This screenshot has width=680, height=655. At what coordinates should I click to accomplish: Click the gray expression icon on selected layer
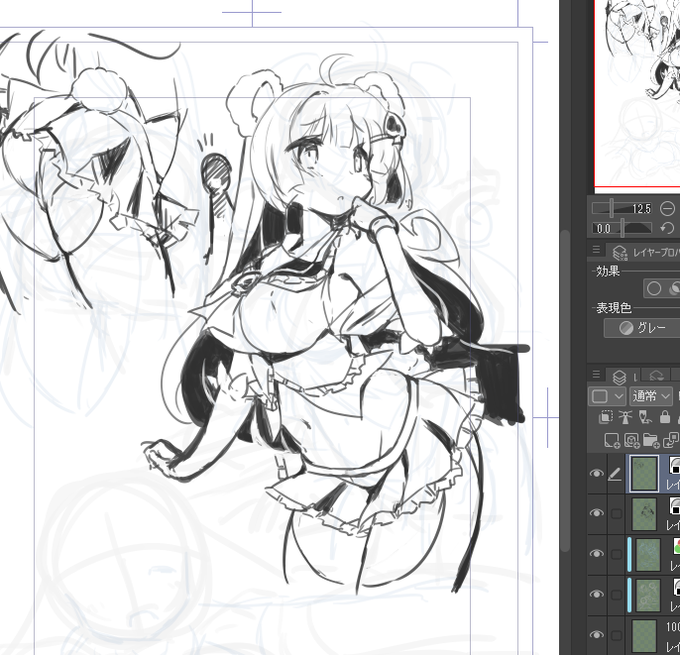click(x=675, y=465)
